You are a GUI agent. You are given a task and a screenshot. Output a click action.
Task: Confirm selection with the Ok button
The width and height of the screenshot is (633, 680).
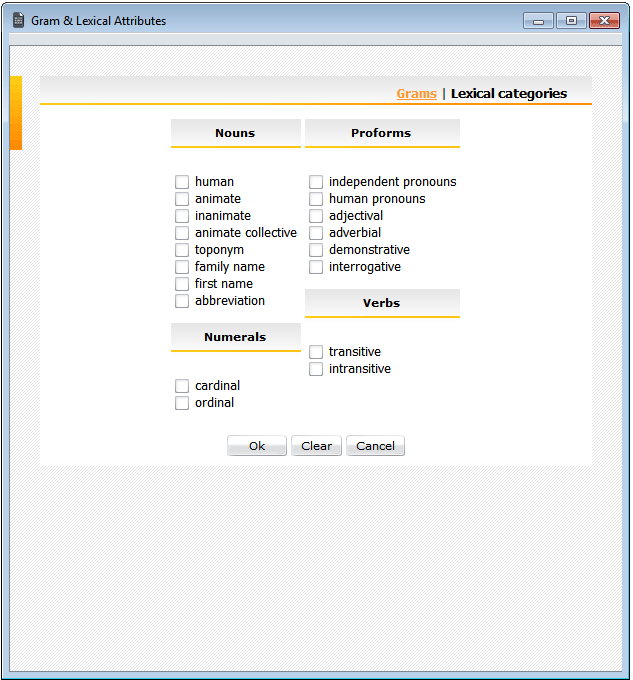pos(257,446)
